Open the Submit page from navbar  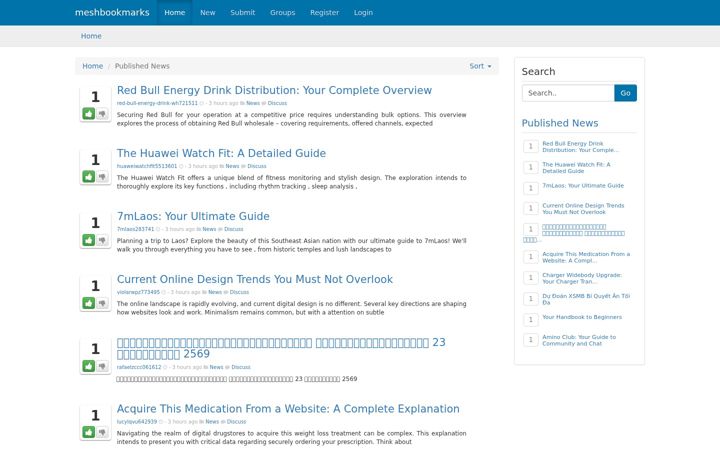pos(242,12)
